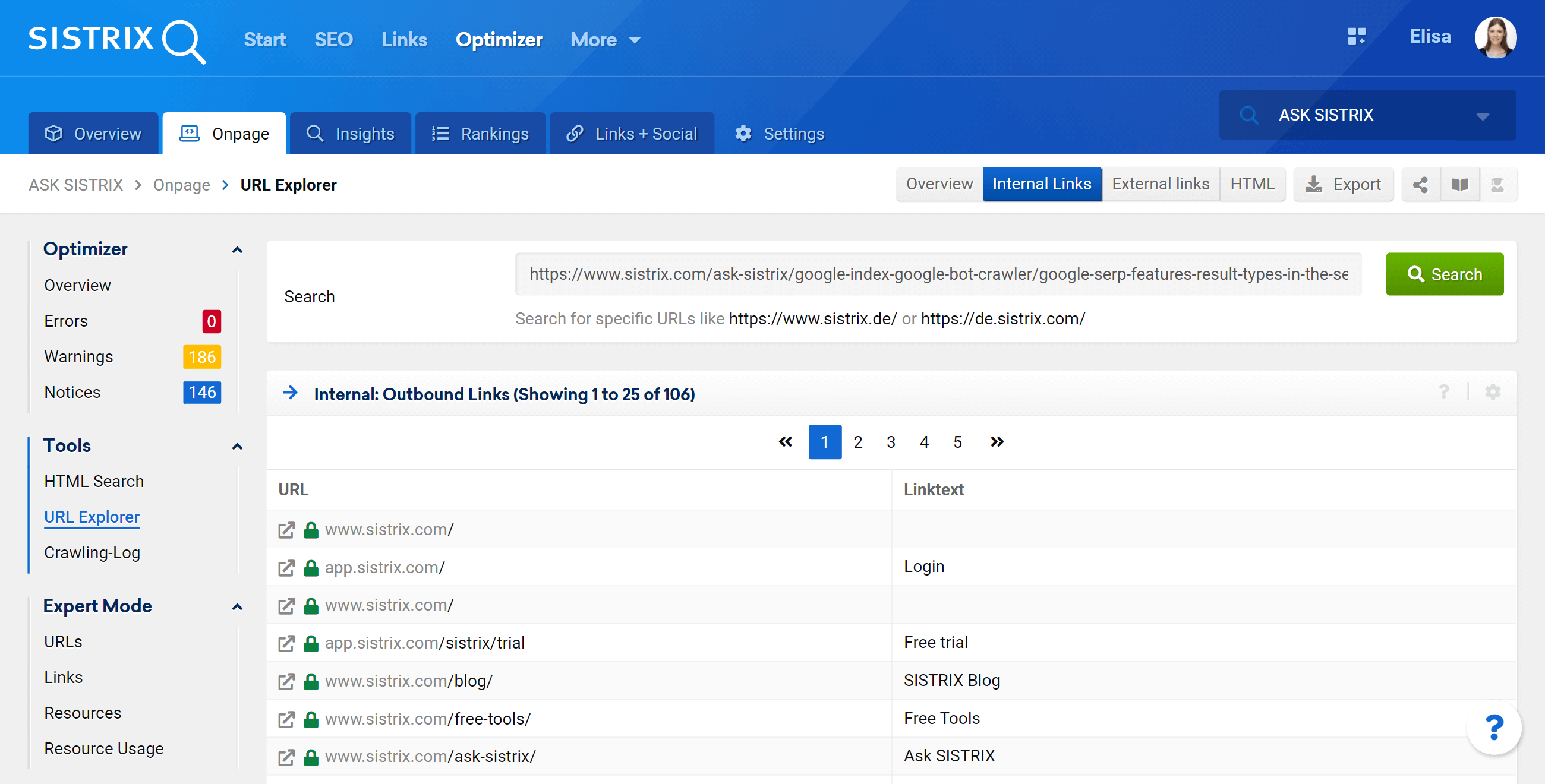This screenshot has width=1545, height=784.
Task: Open Crawling-Log tool
Action: point(92,552)
